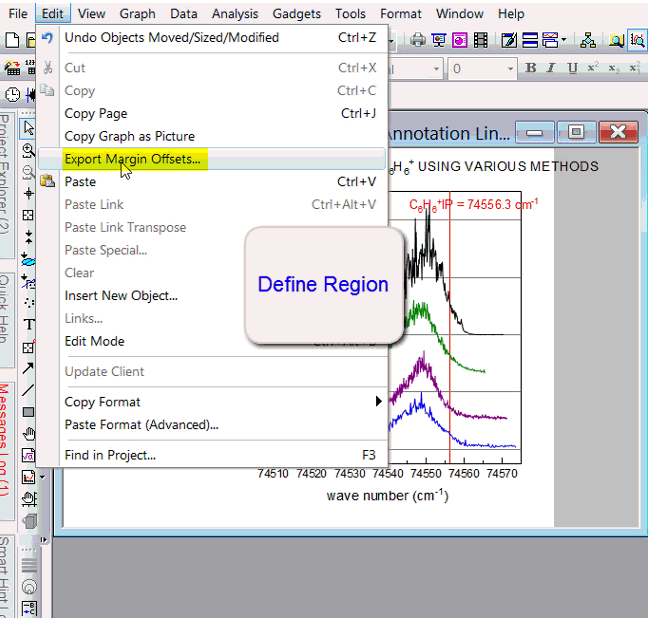Click the Project Flowchart diagram icon

coord(588,40)
